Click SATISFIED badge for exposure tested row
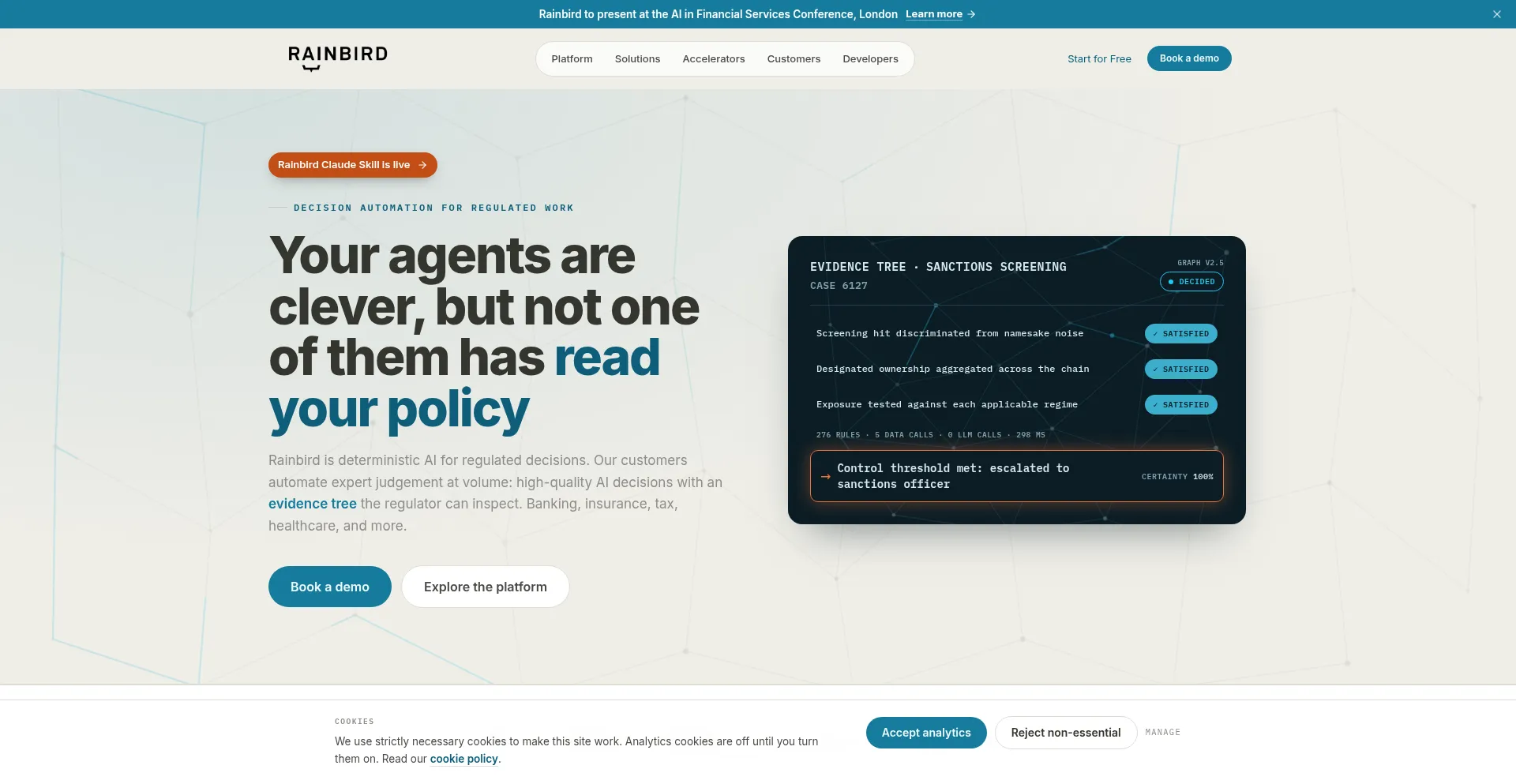This screenshot has width=1516, height=784. coord(1181,405)
